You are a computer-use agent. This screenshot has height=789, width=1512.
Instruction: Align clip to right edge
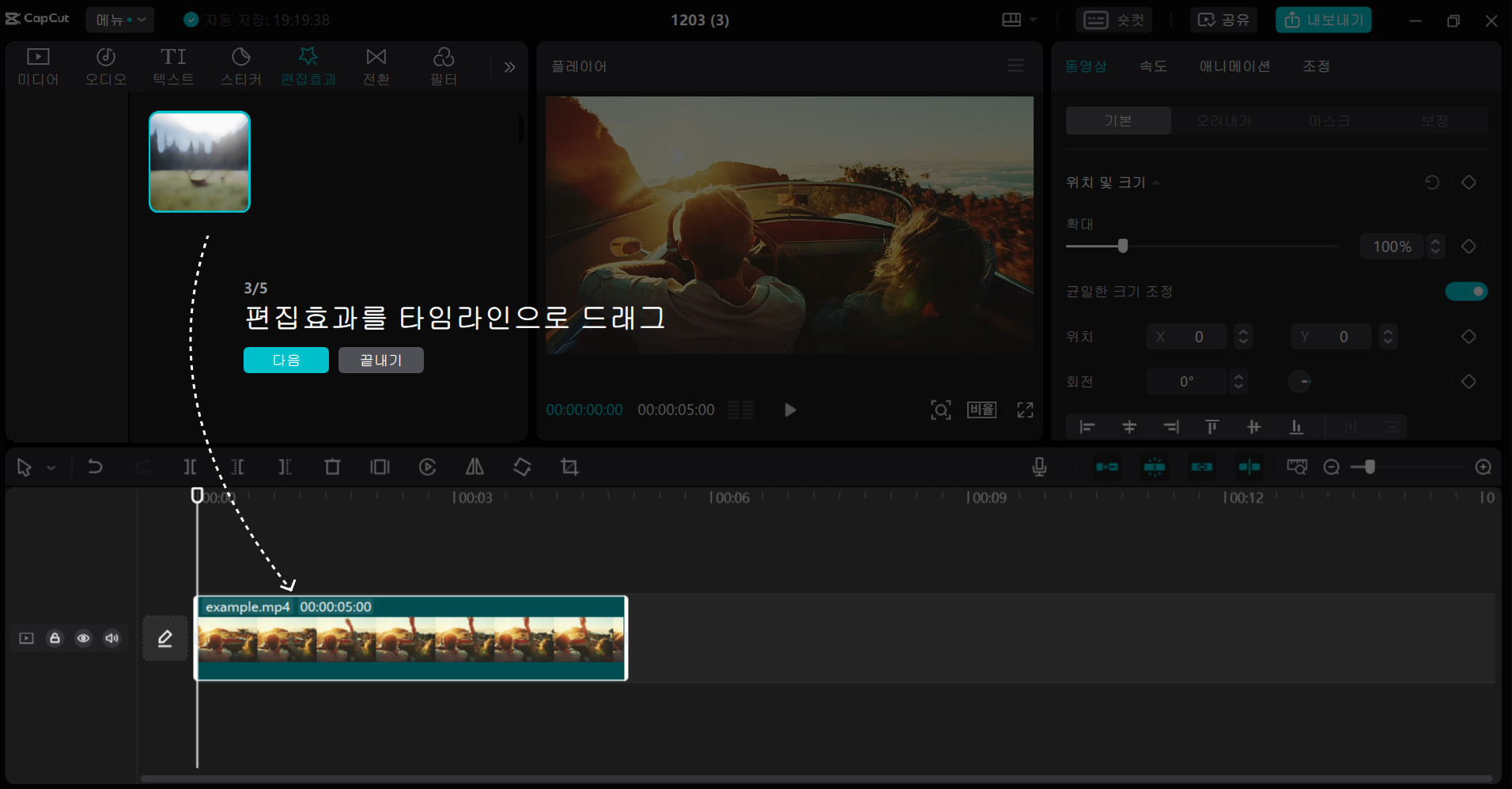click(x=1171, y=427)
